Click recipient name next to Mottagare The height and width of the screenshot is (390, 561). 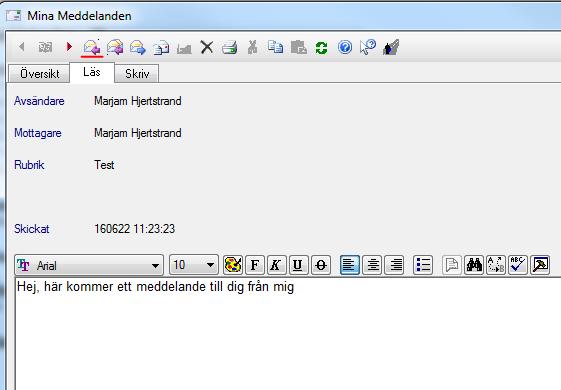click(x=138, y=133)
